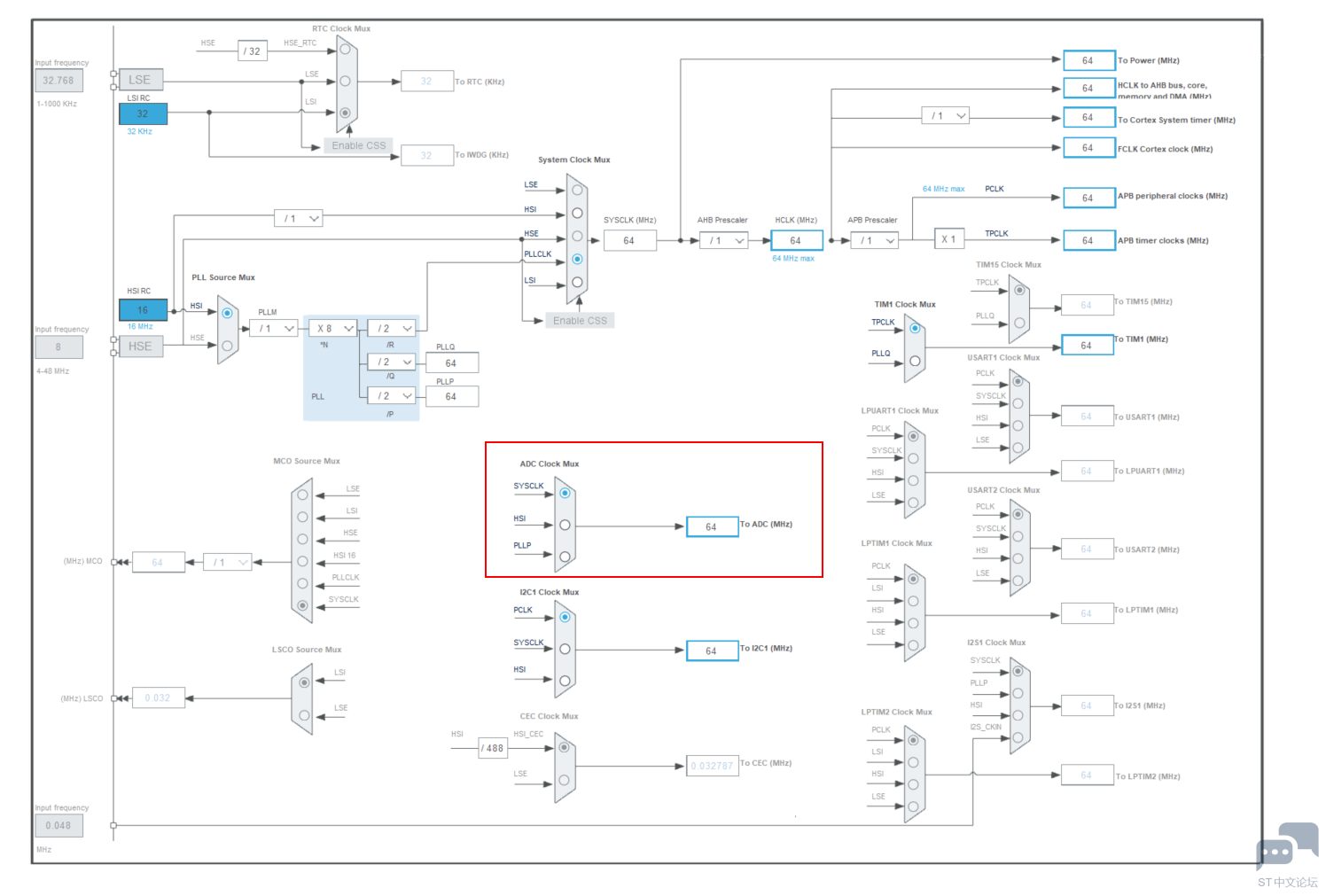This screenshot has width=1326, height=896.
Task: Choose HSI in PLL Source Mux
Action: point(227,313)
